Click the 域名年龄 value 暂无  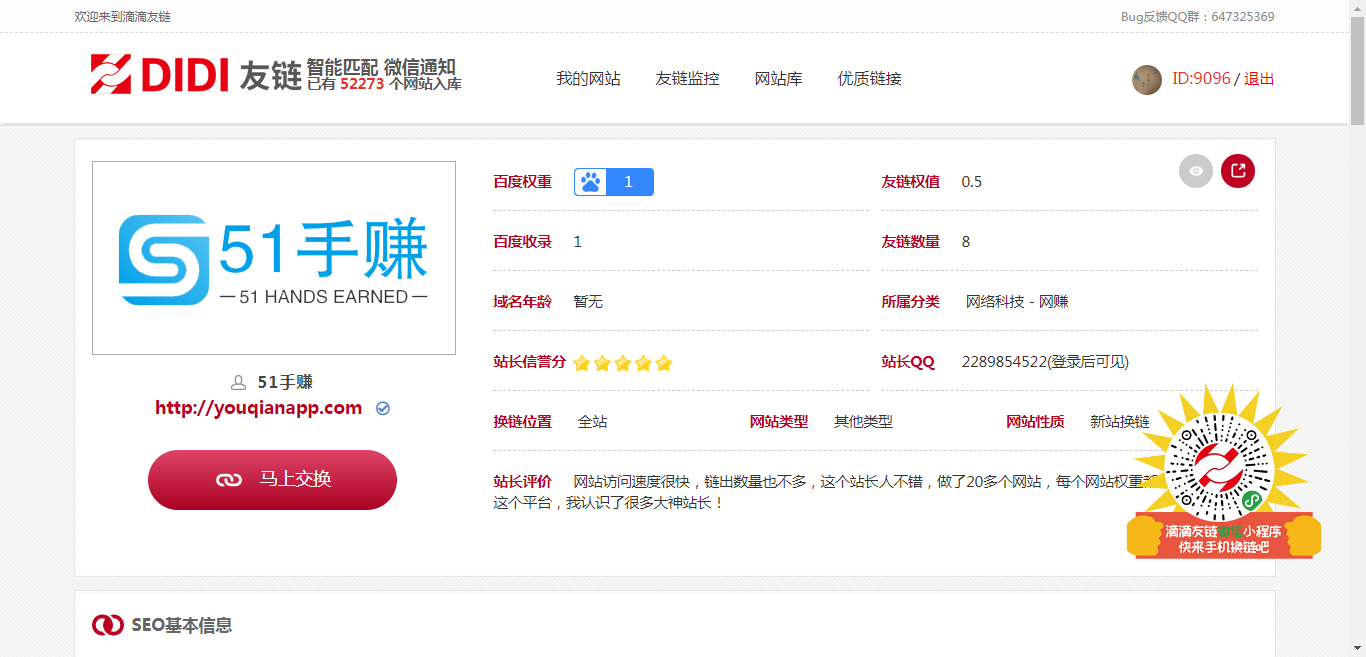tap(588, 302)
